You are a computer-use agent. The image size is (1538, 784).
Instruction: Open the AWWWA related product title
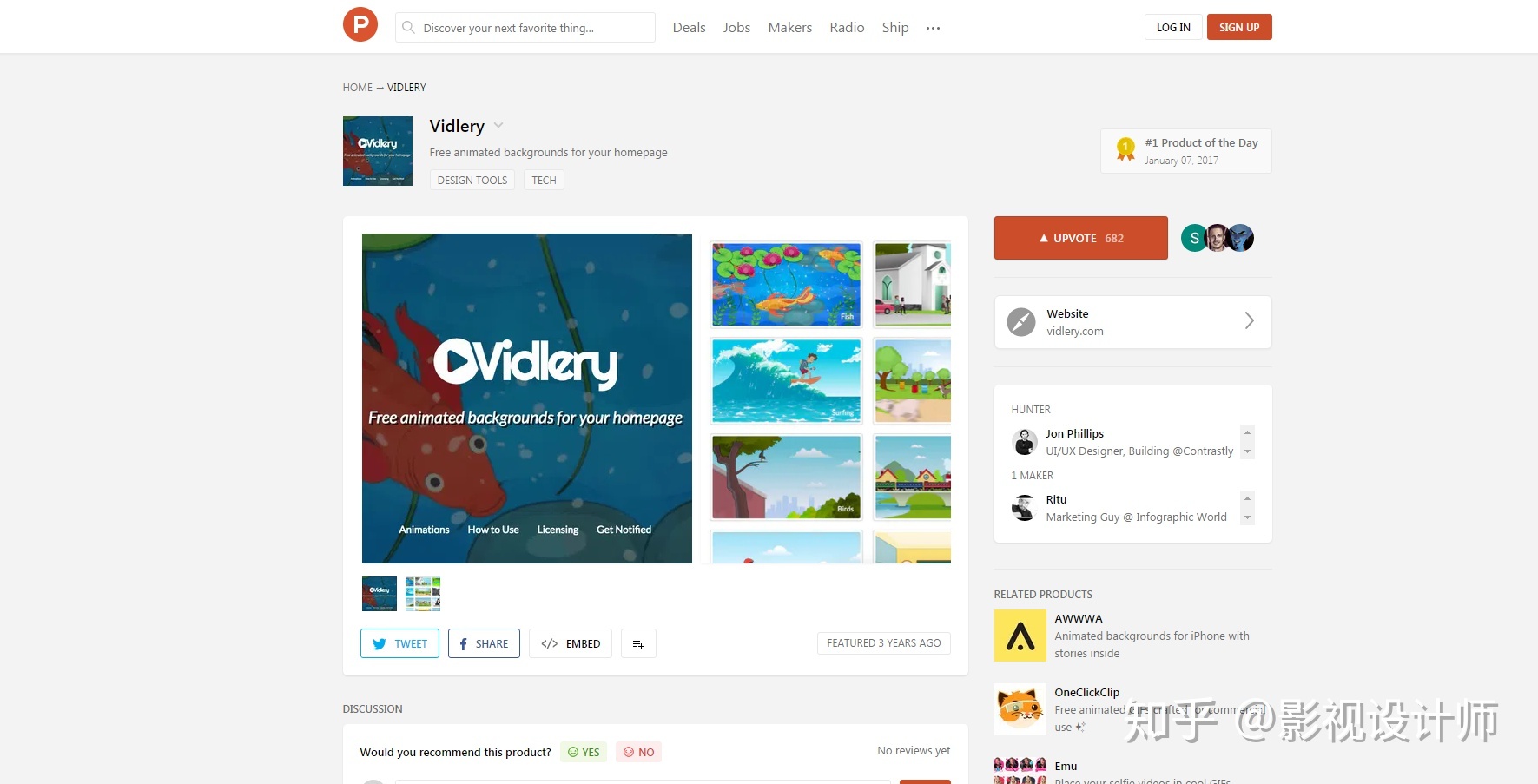pyautogui.click(x=1079, y=619)
